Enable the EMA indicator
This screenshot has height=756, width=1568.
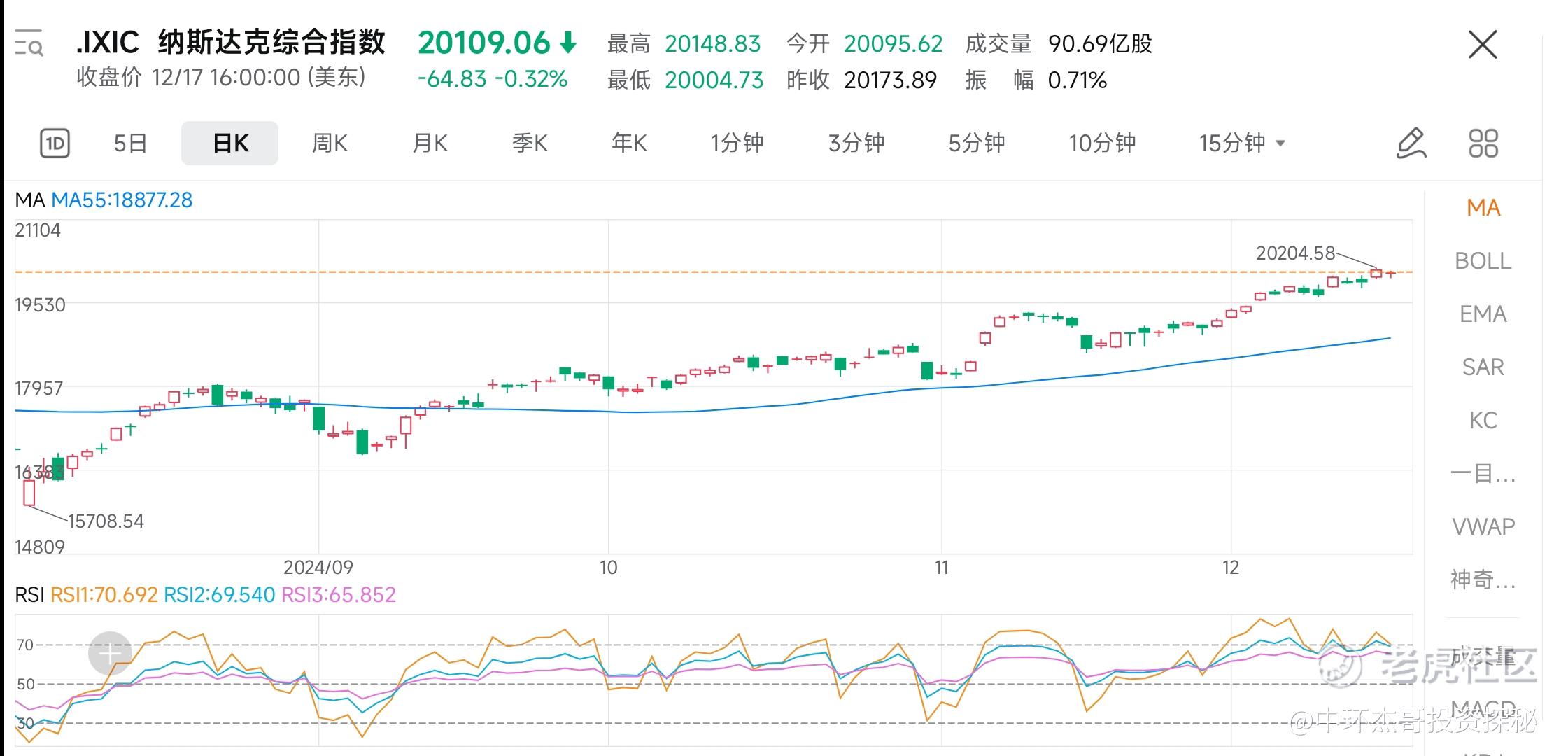[1483, 314]
